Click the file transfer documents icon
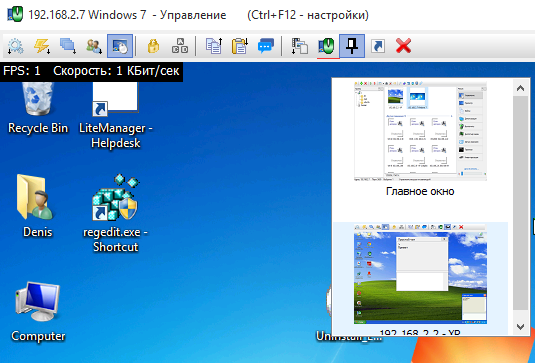The height and width of the screenshot is (363, 535). [x=300, y=46]
